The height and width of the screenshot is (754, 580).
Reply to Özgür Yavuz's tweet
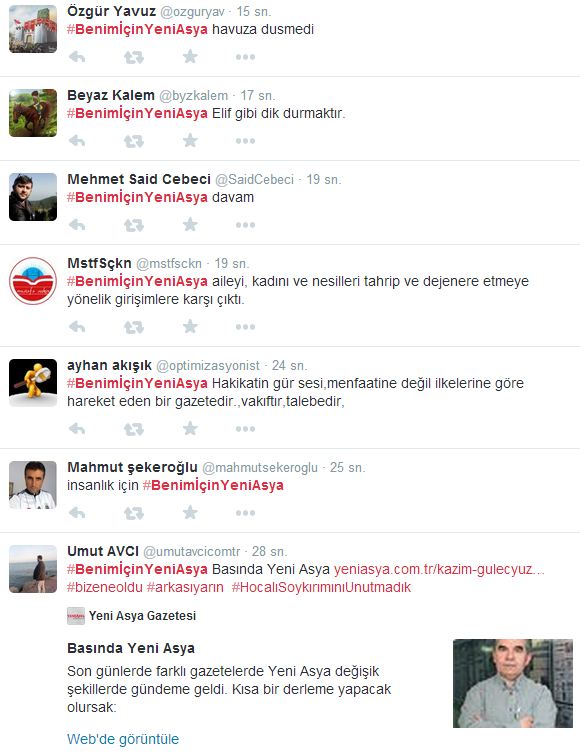[x=77, y=57]
